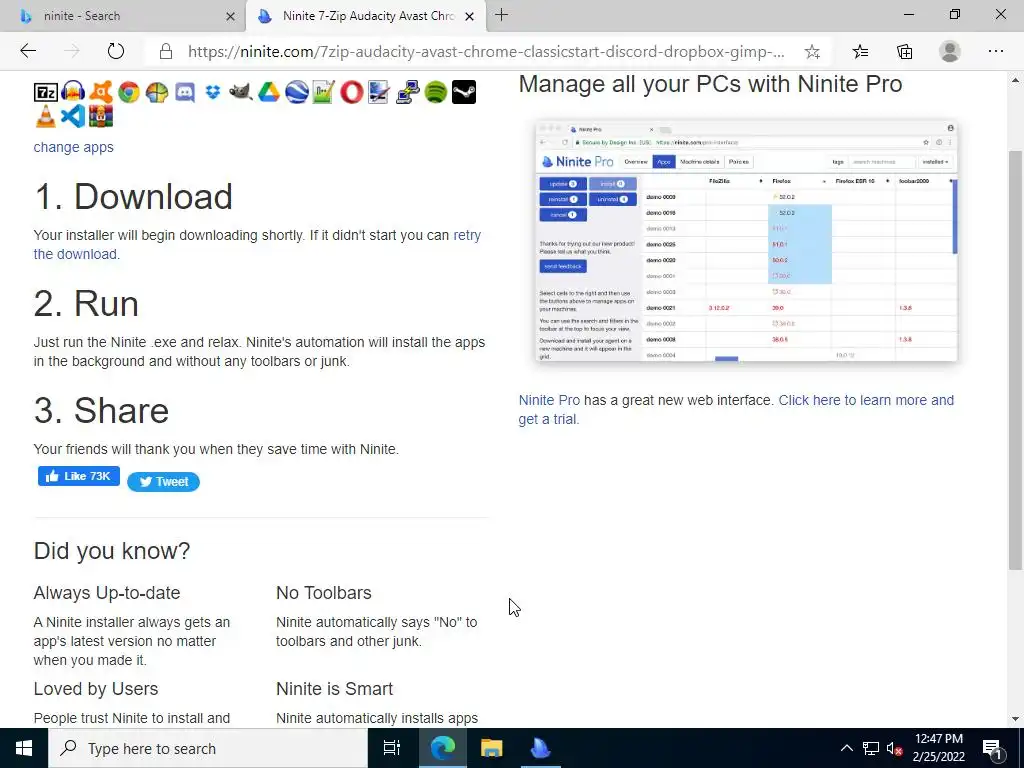The width and height of the screenshot is (1024, 768).
Task: Click the GIMP mascot icon
Action: pyautogui.click(x=241, y=92)
